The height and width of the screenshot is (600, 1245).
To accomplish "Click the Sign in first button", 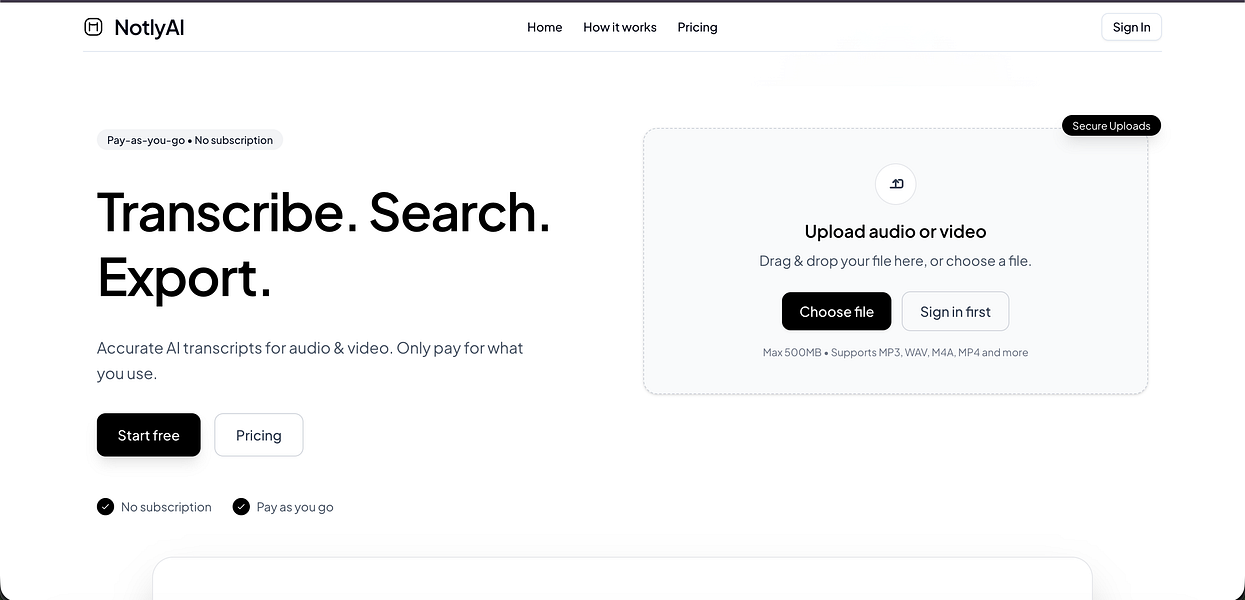I will [x=955, y=311].
